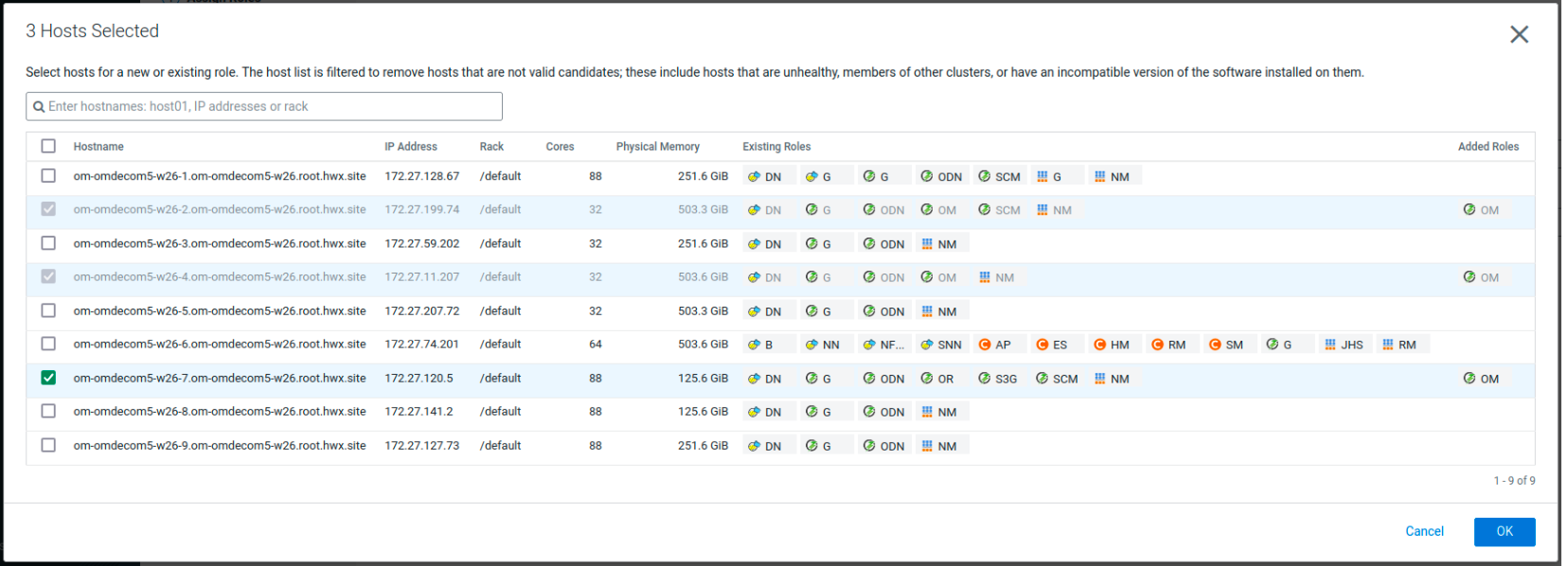This screenshot has width=1568, height=566.
Task: Click the ES role icon on host w26-6
Action: coord(1042,345)
